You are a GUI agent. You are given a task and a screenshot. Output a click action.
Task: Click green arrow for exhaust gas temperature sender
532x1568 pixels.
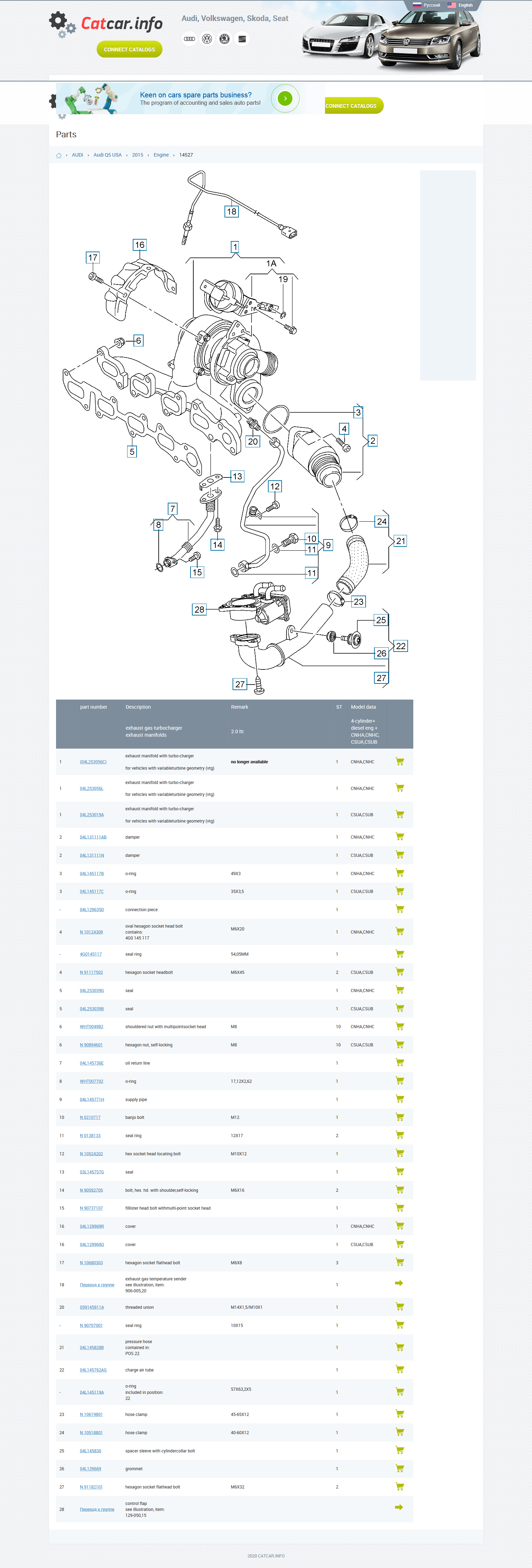[399, 1283]
